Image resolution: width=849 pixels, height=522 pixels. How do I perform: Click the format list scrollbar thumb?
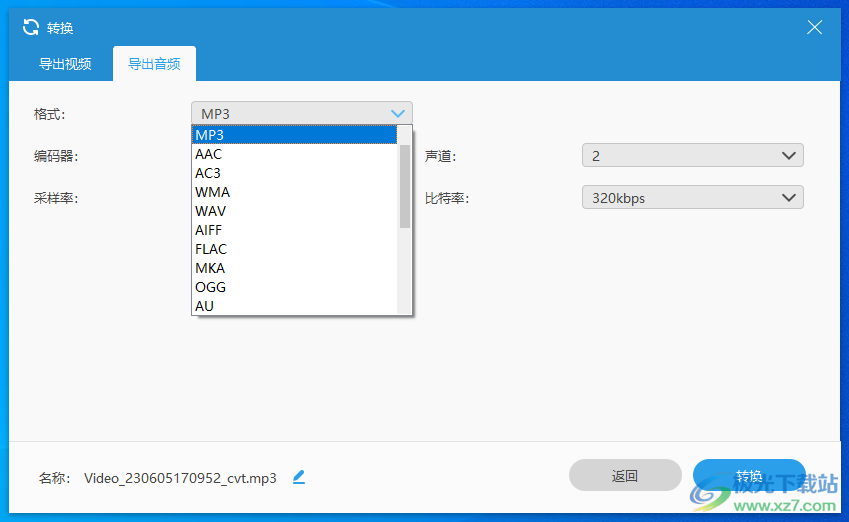click(x=404, y=186)
